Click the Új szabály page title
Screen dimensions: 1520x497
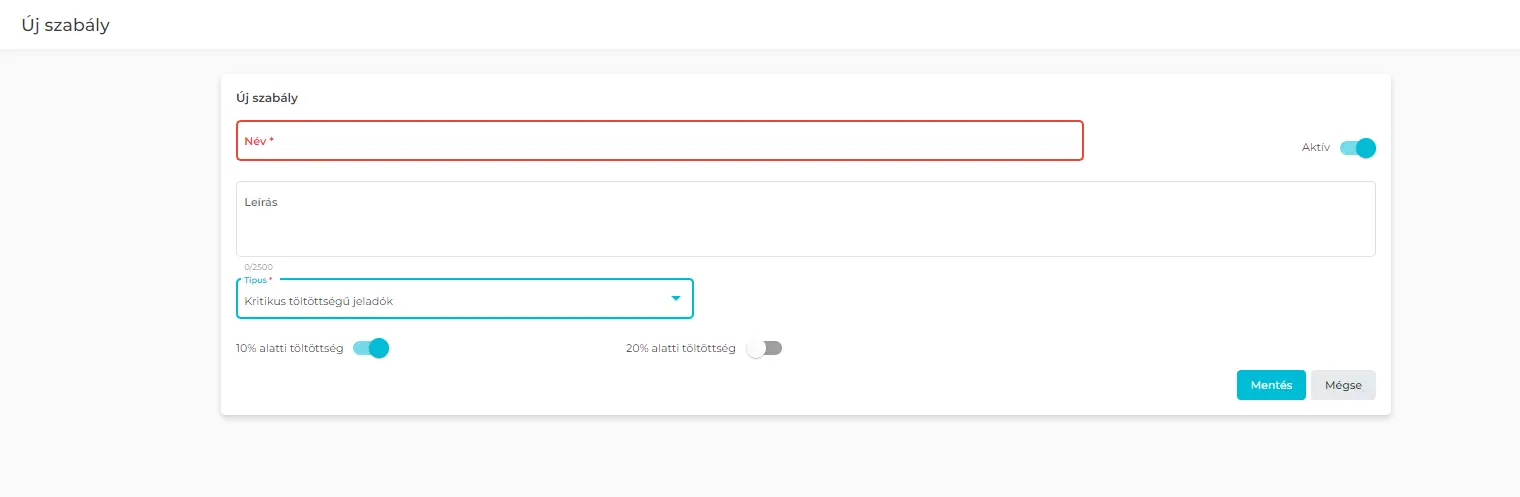click(x=66, y=25)
